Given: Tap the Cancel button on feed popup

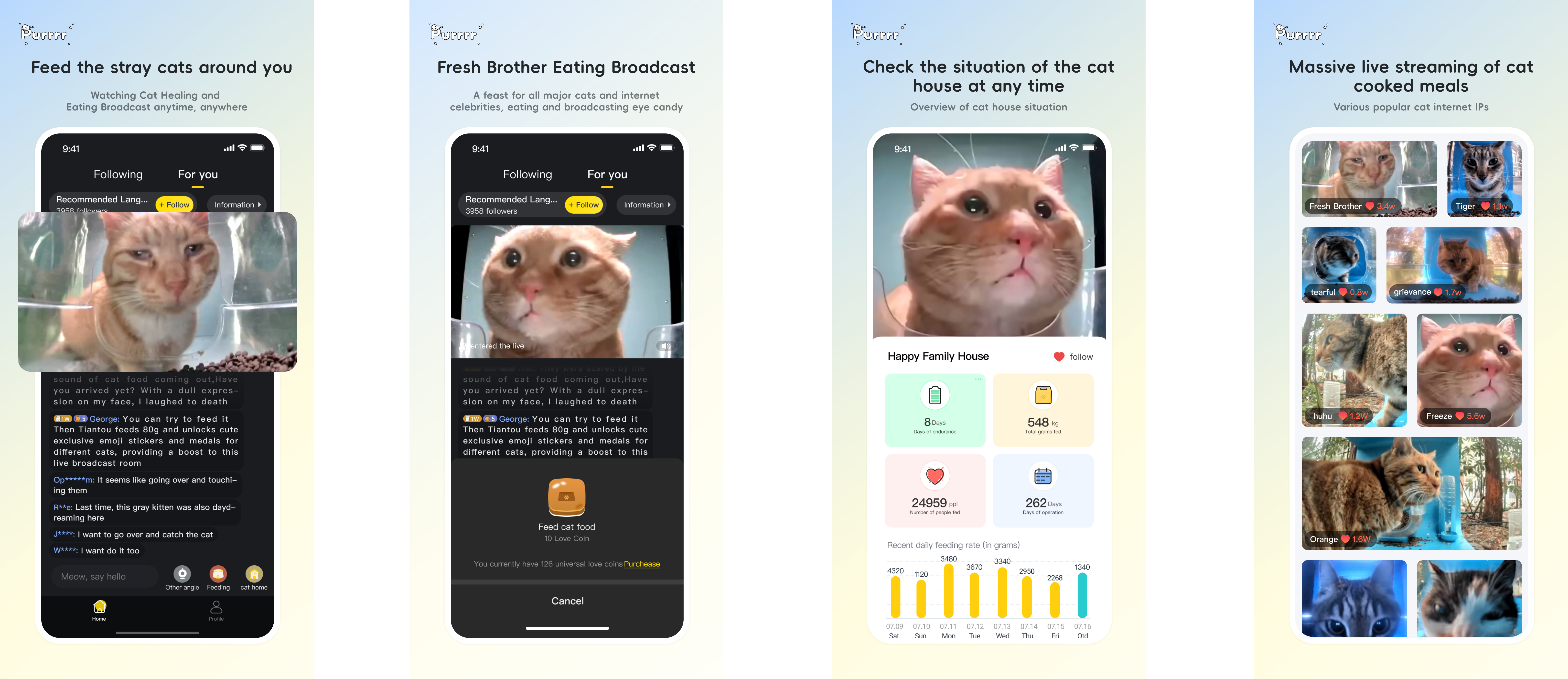Looking at the screenshot, I should tap(567, 601).
